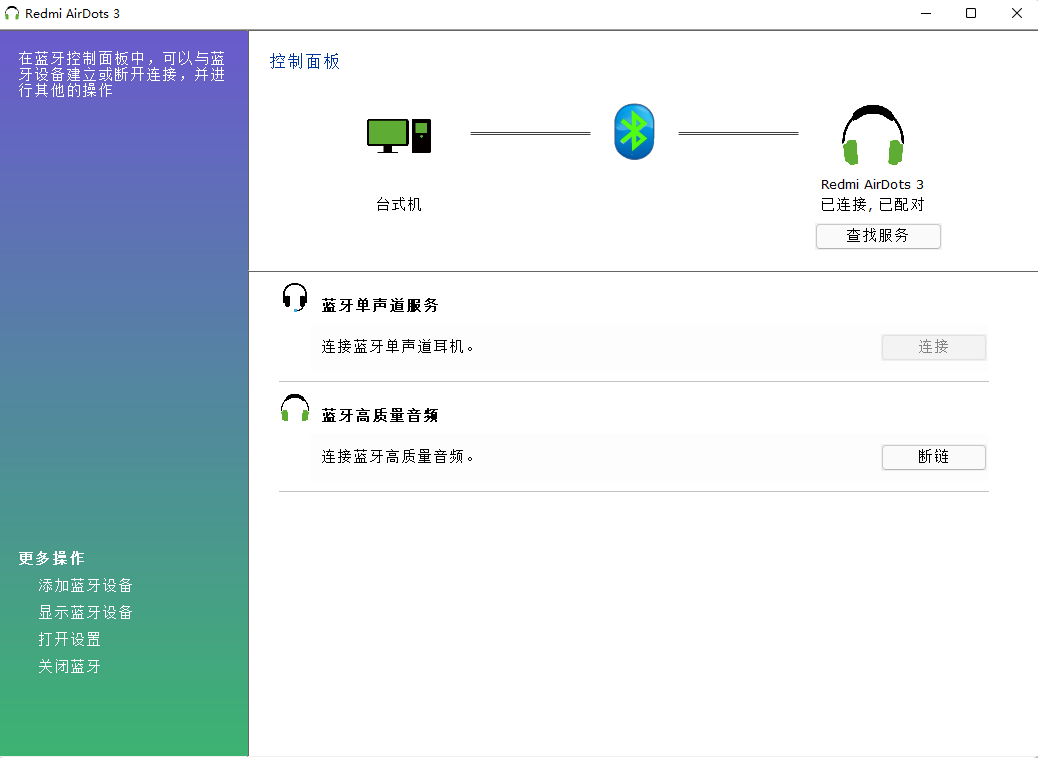Click the mono headset service icon
Viewport: 1038px width, 758px height.
pyautogui.click(x=295, y=297)
